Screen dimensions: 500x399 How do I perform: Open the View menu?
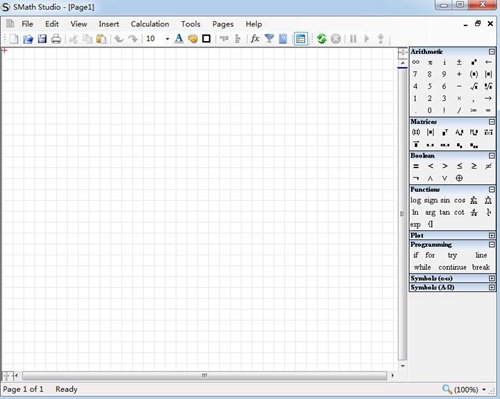coord(79,24)
